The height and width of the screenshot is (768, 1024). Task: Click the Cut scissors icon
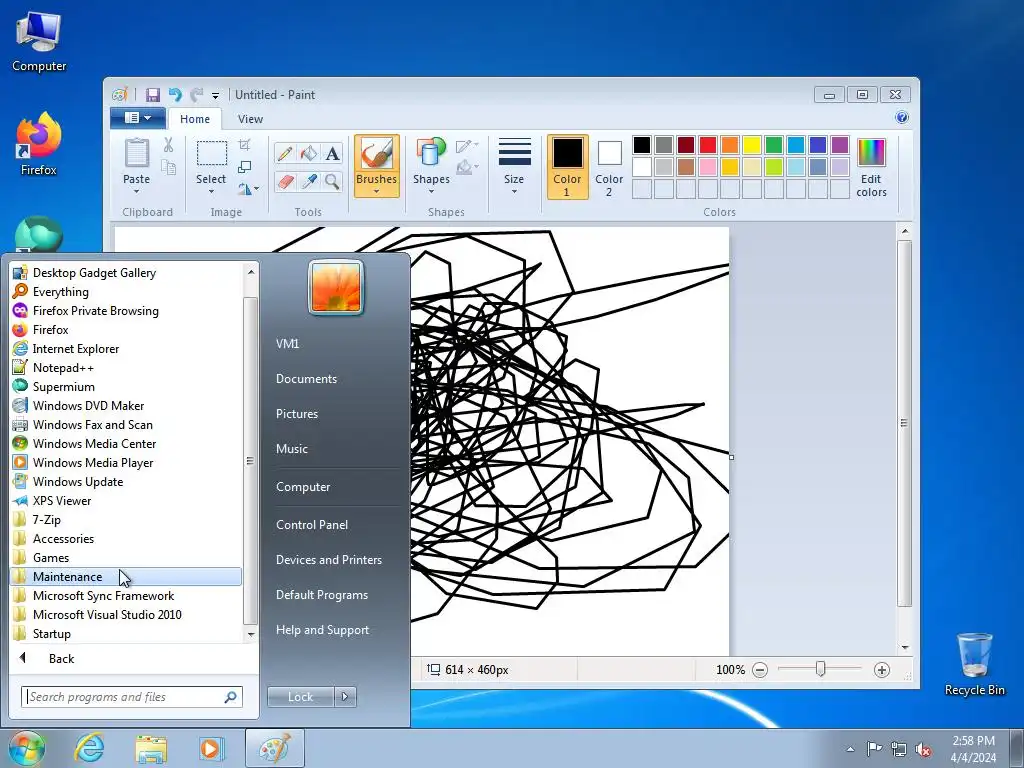(168, 145)
